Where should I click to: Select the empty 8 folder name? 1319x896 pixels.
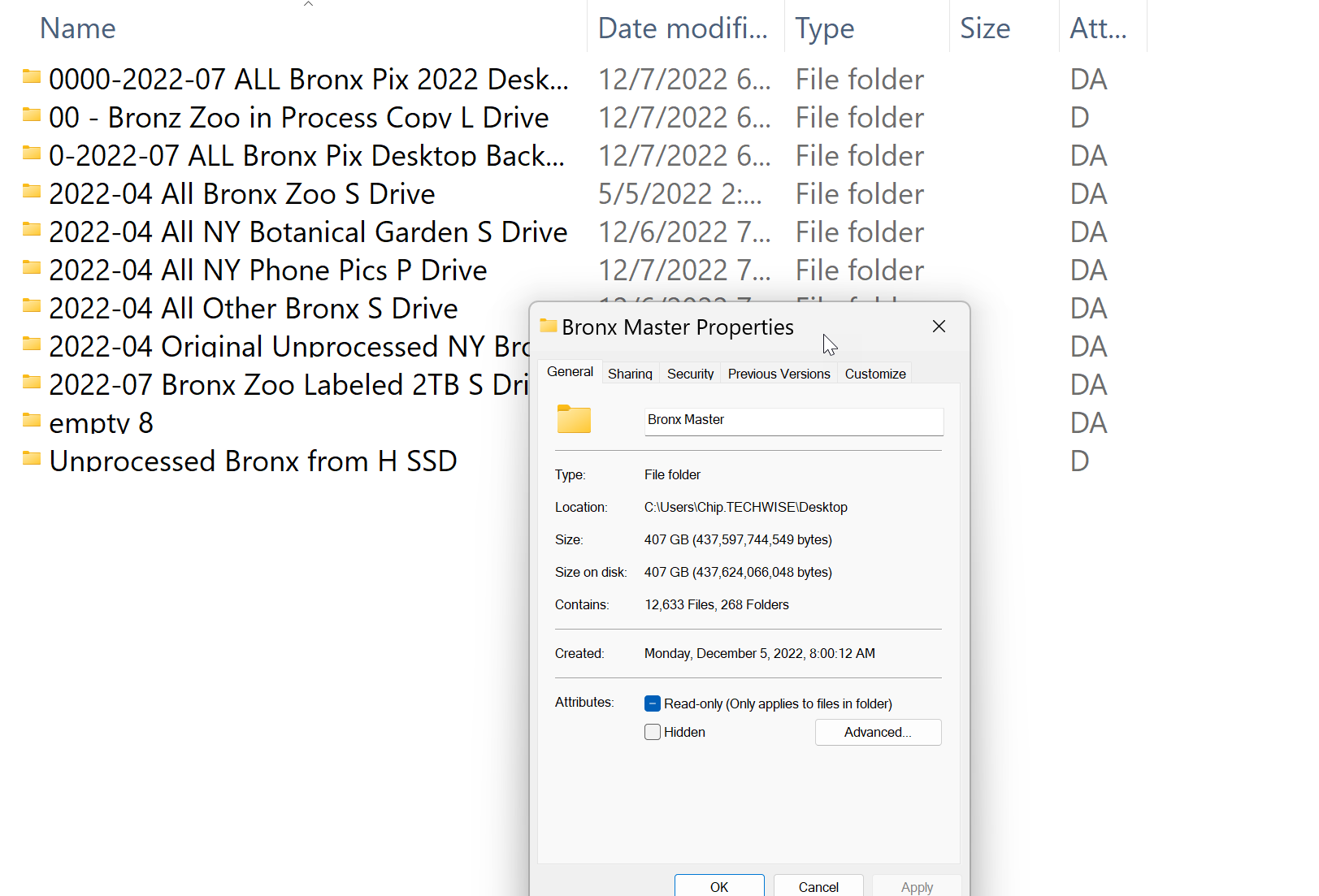[101, 423]
